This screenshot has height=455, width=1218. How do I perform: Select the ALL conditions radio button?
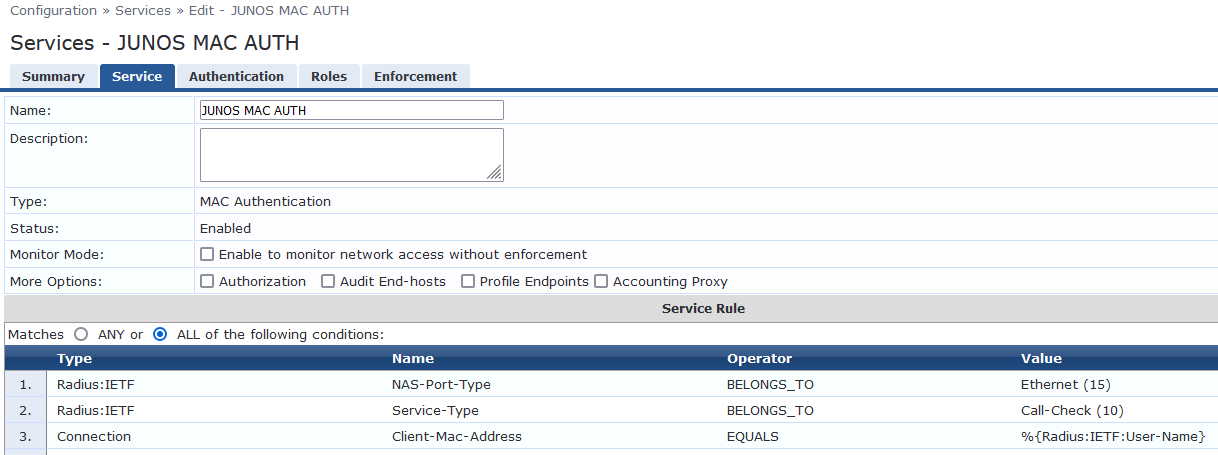[160, 335]
